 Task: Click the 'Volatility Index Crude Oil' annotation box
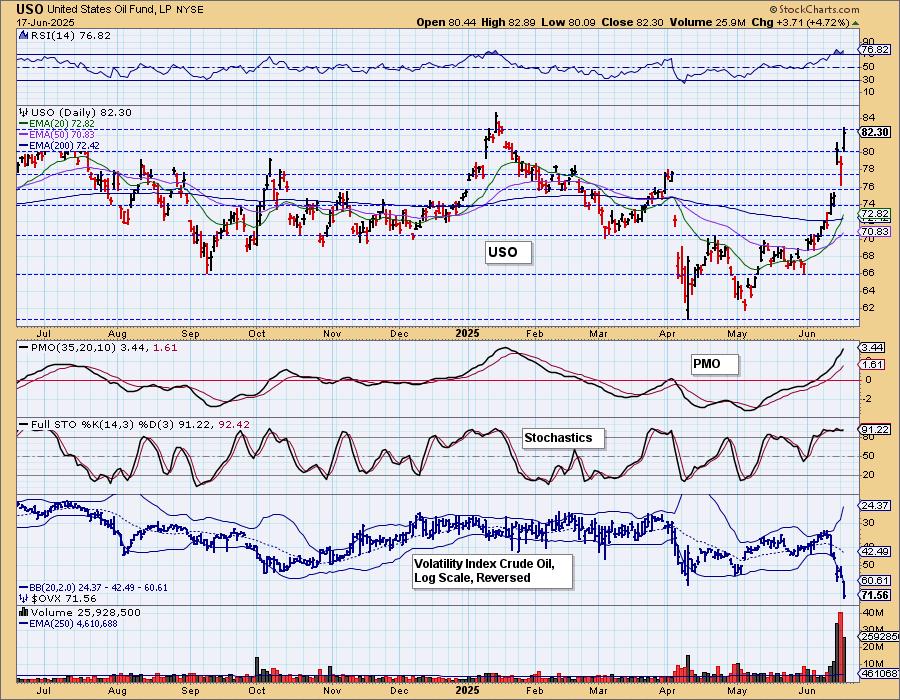click(x=492, y=571)
